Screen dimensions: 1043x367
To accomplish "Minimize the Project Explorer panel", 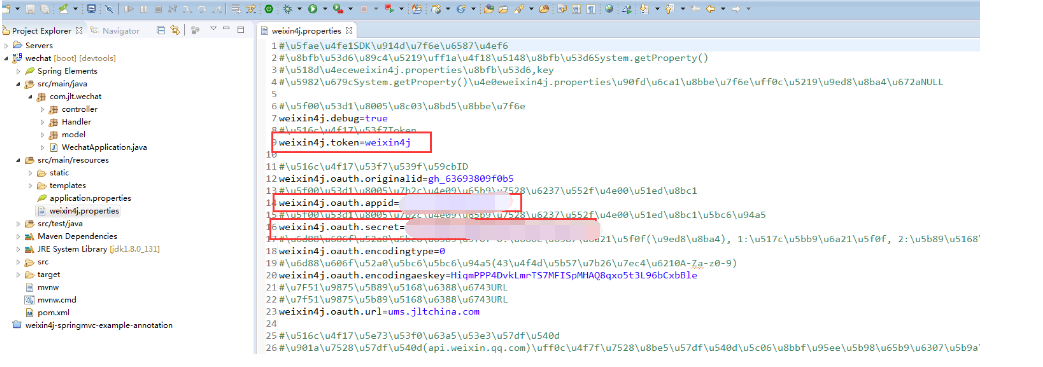I will 226,29.
